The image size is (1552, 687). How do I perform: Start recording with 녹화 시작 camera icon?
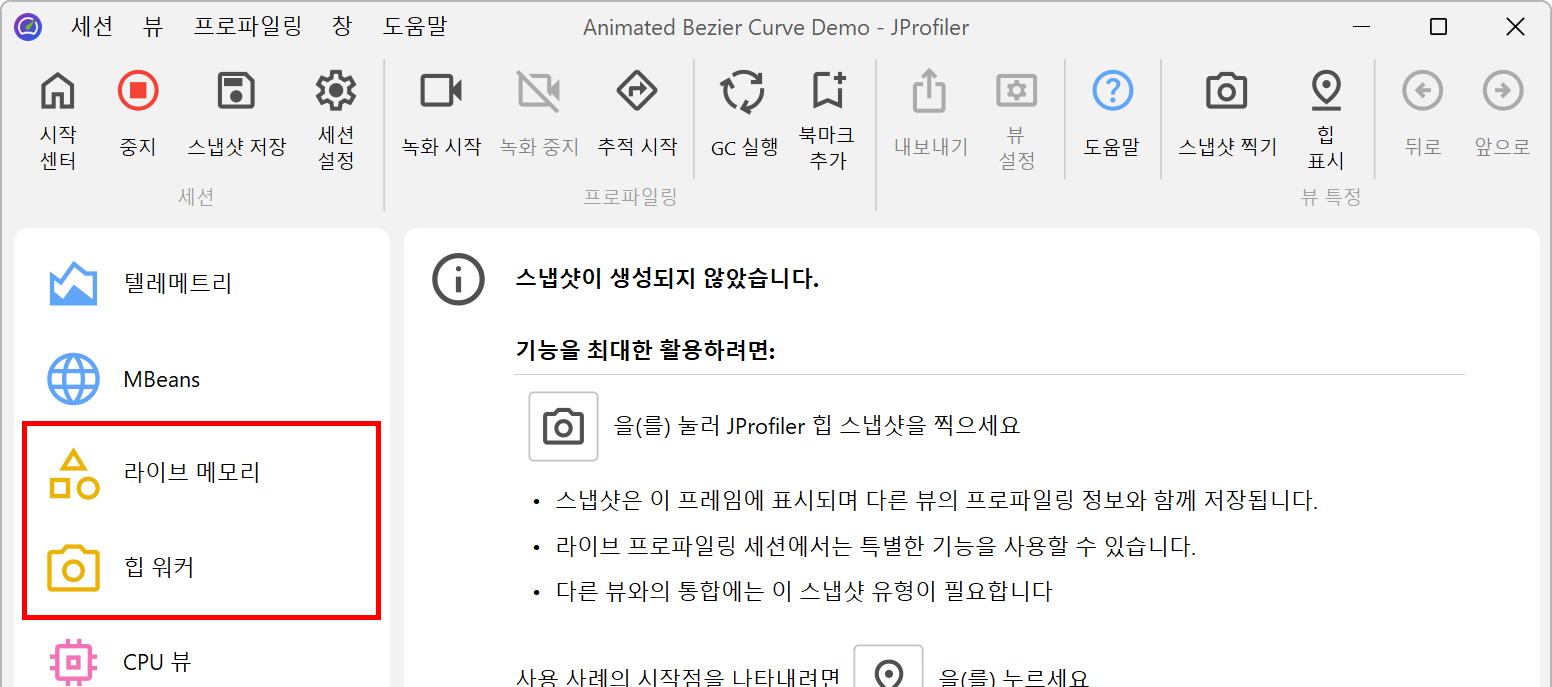click(441, 91)
